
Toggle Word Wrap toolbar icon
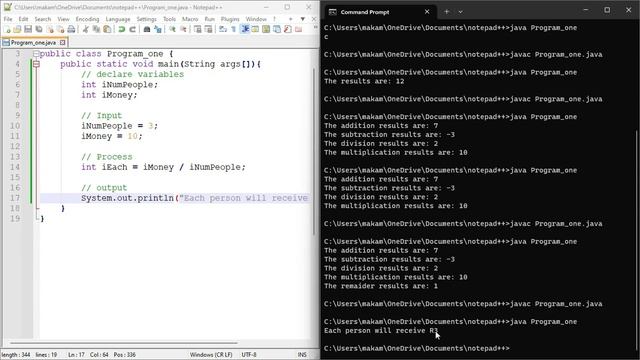tap(223, 29)
